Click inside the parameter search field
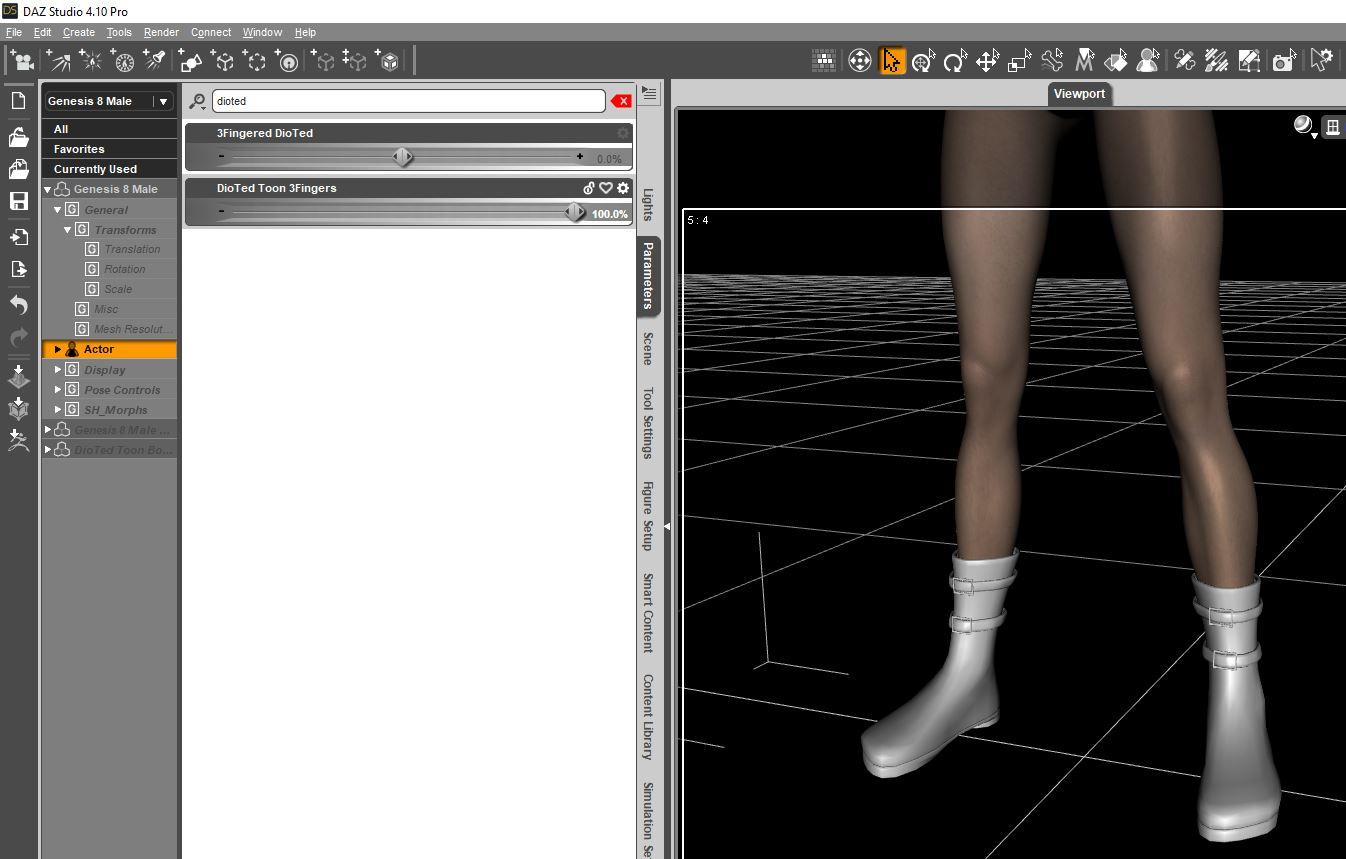Image resolution: width=1346 pixels, height=859 pixels. 408,101
